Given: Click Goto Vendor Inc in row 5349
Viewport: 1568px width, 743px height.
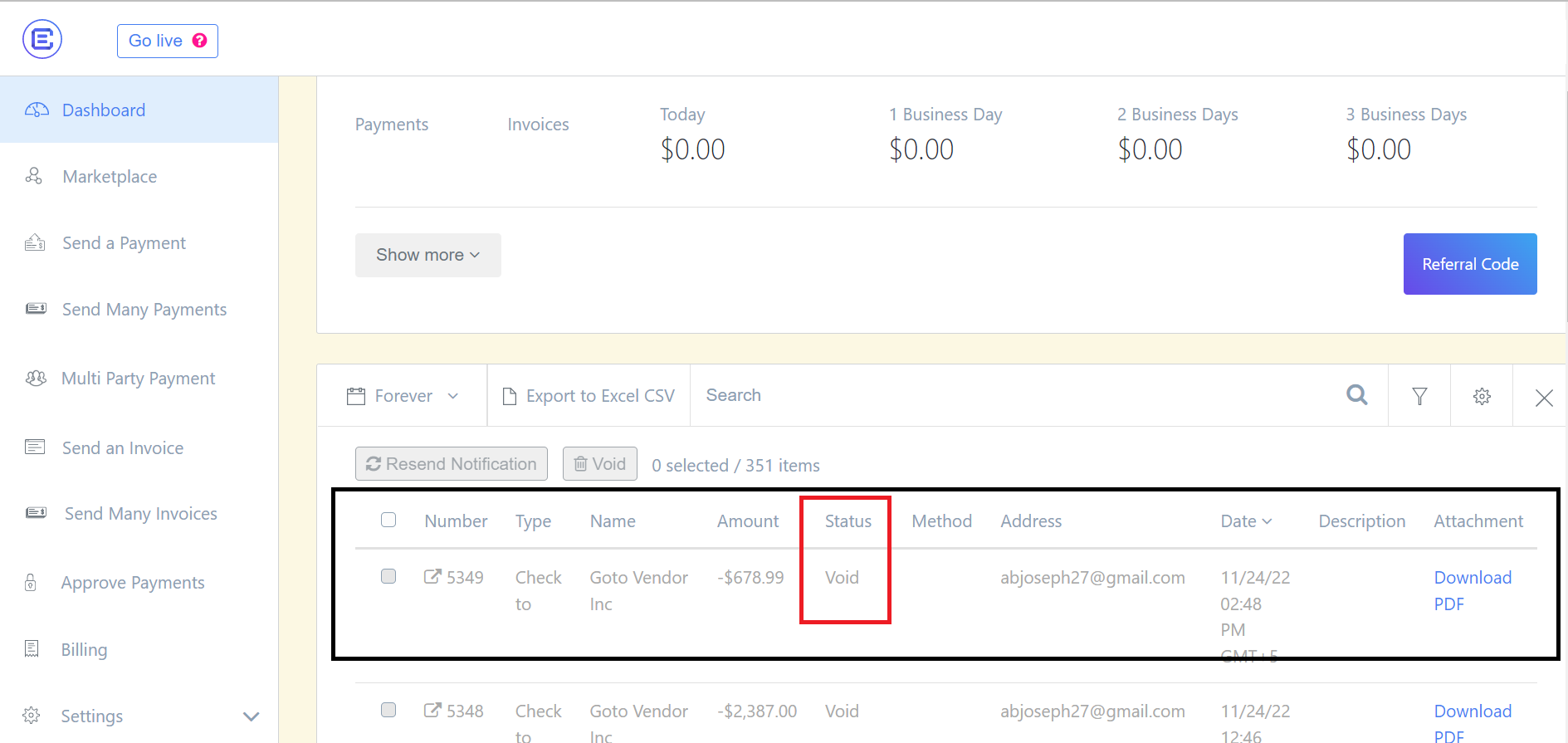Looking at the screenshot, I should coord(638,590).
